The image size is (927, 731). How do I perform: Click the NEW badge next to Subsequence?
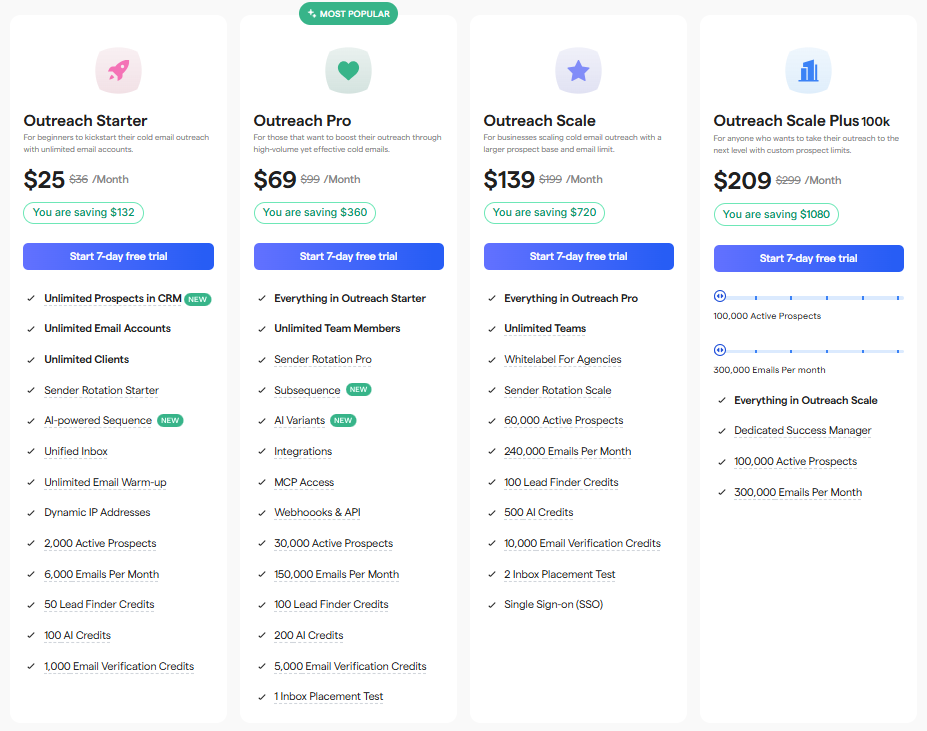(358, 390)
